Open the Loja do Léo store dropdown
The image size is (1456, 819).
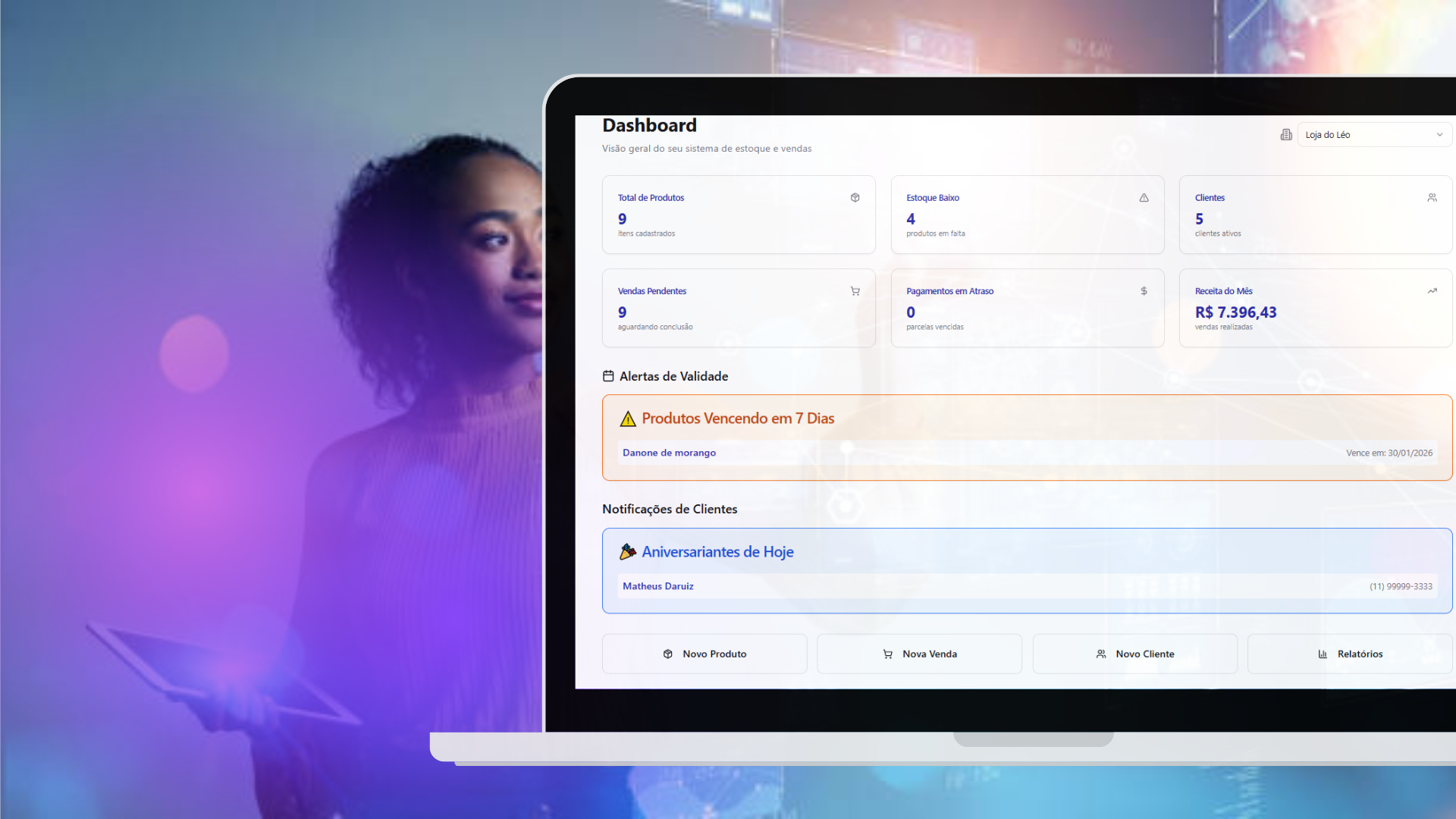1365,135
